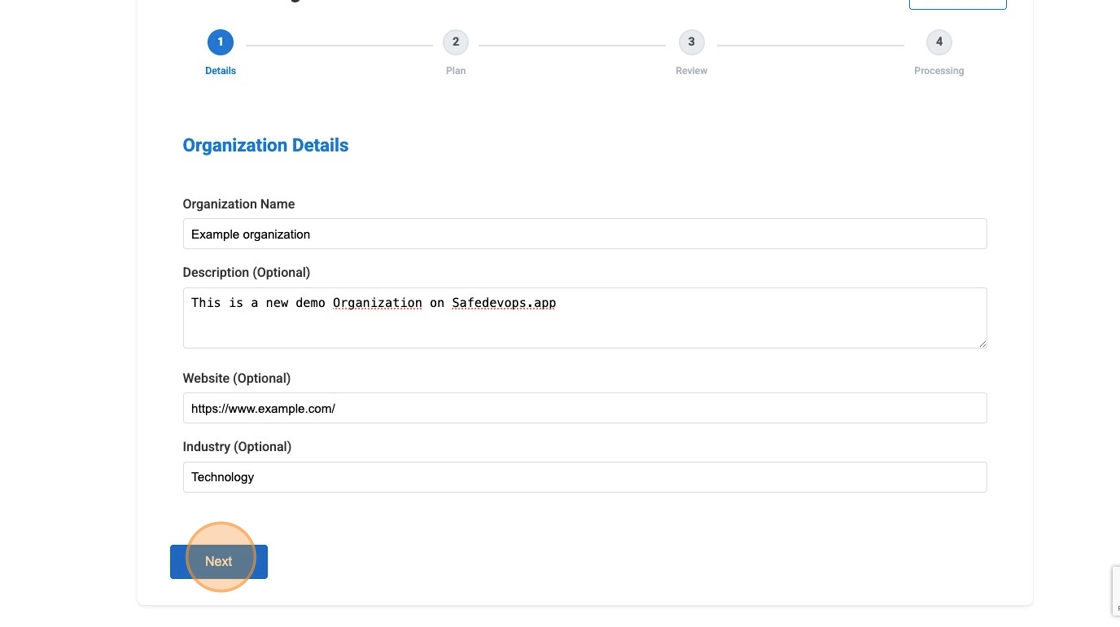Click the textarea resize handle
Viewport: 1120px width, 627px height.
click(x=982, y=343)
